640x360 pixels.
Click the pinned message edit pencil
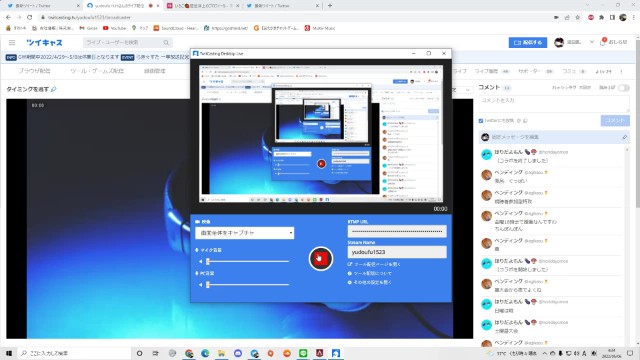(x=624, y=137)
